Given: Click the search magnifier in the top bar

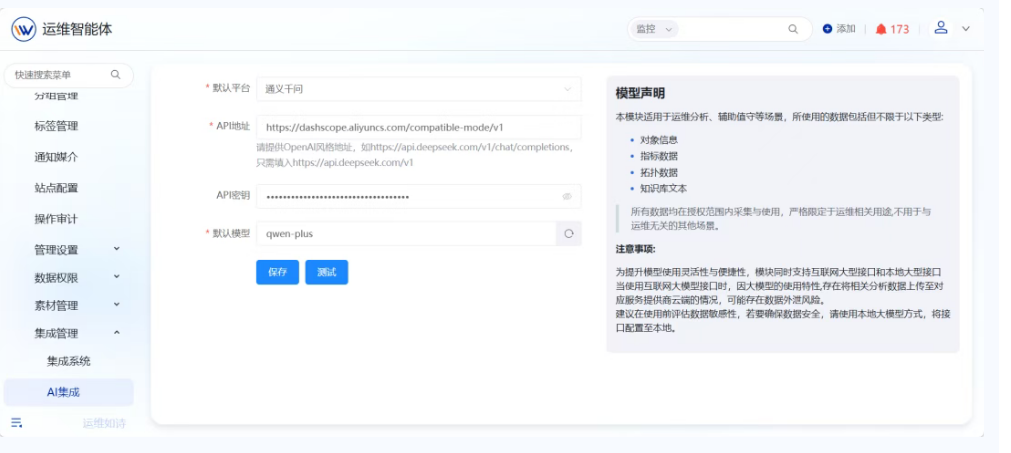Looking at the screenshot, I should [793, 29].
